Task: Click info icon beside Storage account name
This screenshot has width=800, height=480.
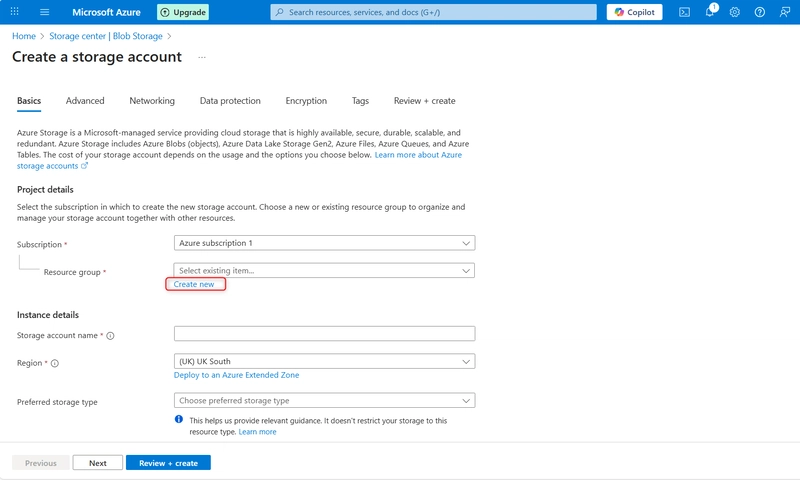Action: tap(110, 336)
